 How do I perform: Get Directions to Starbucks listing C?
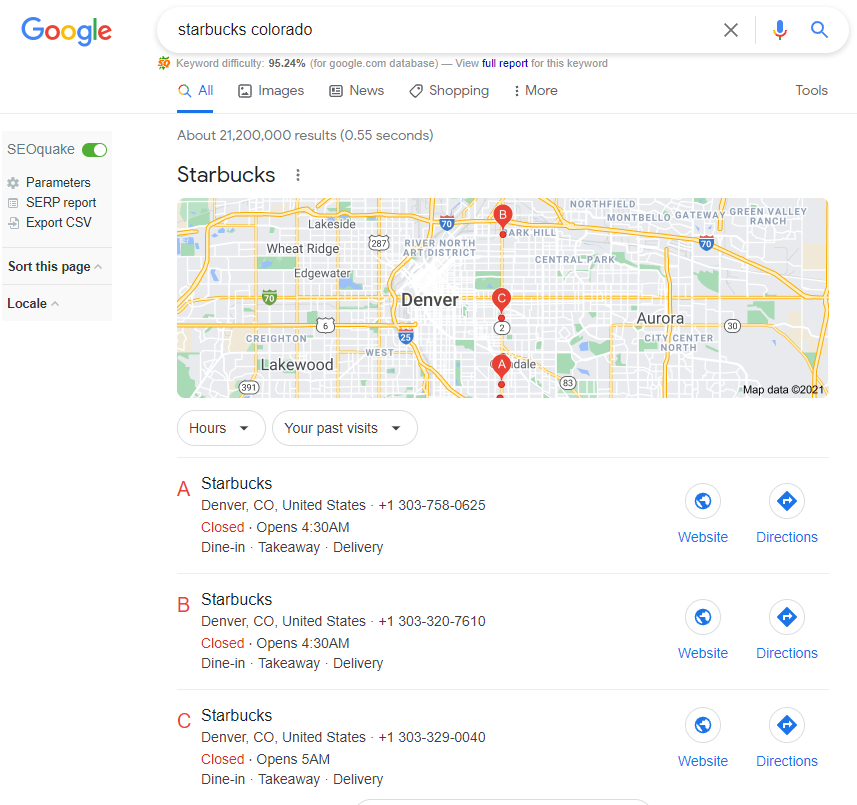click(786, 738)
